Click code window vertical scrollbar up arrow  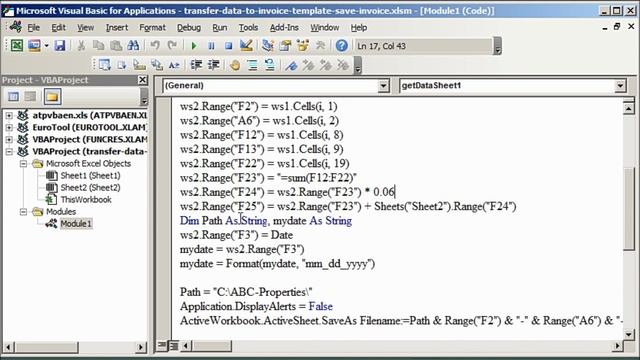point(629,108)
